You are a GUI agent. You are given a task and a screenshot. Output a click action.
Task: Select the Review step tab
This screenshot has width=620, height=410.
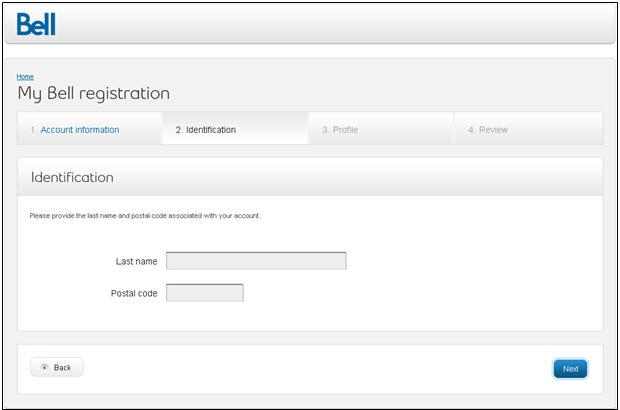[x=528, y=129]
